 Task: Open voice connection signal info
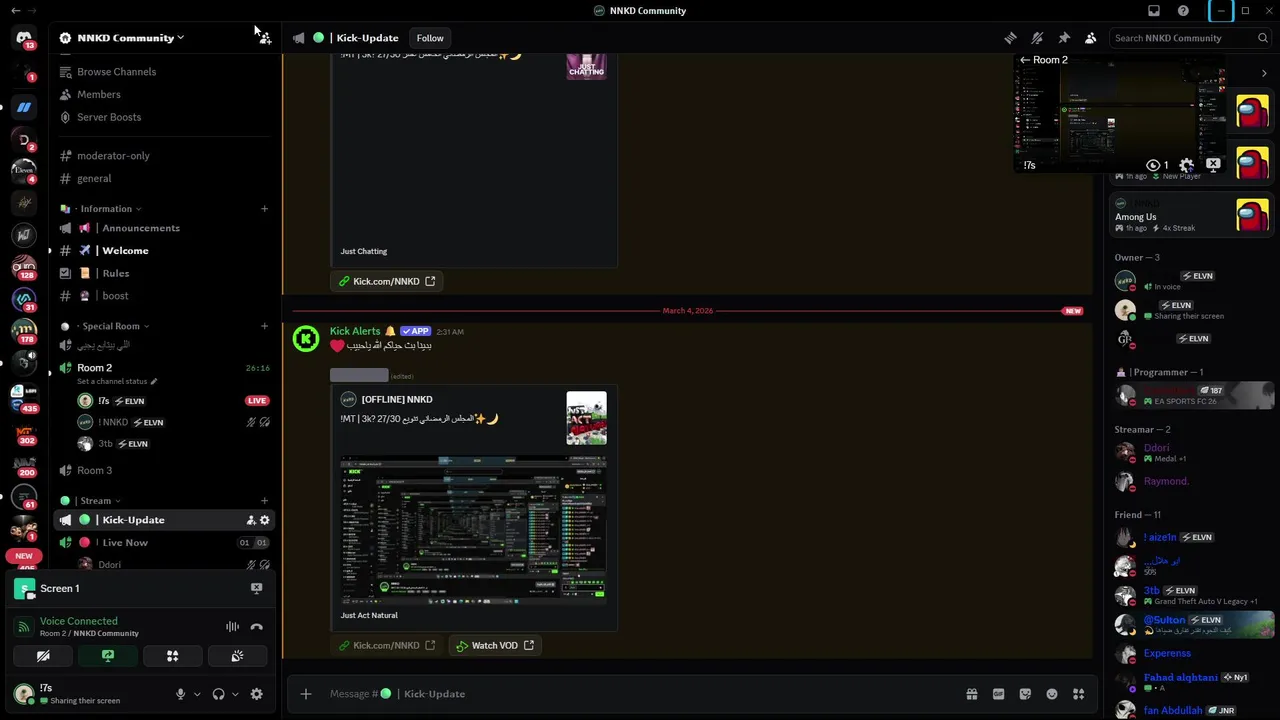[23, 627]
